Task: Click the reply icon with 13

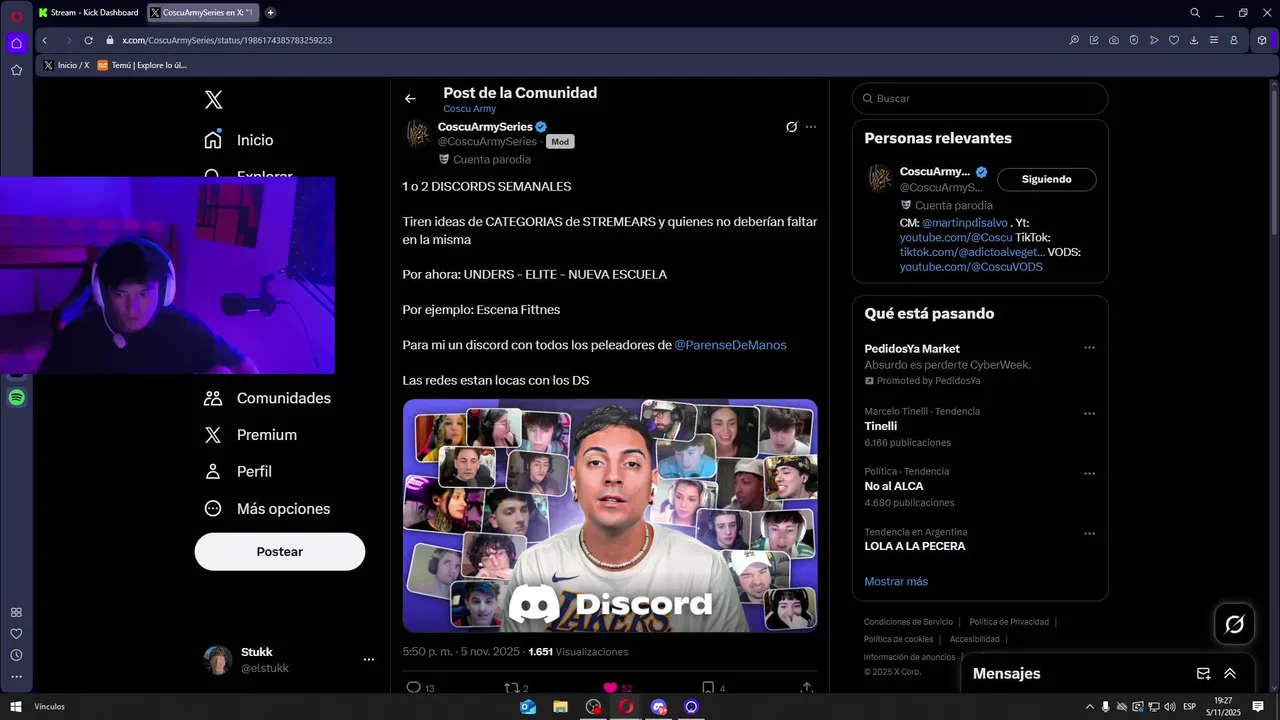Action: pos(414,688)
